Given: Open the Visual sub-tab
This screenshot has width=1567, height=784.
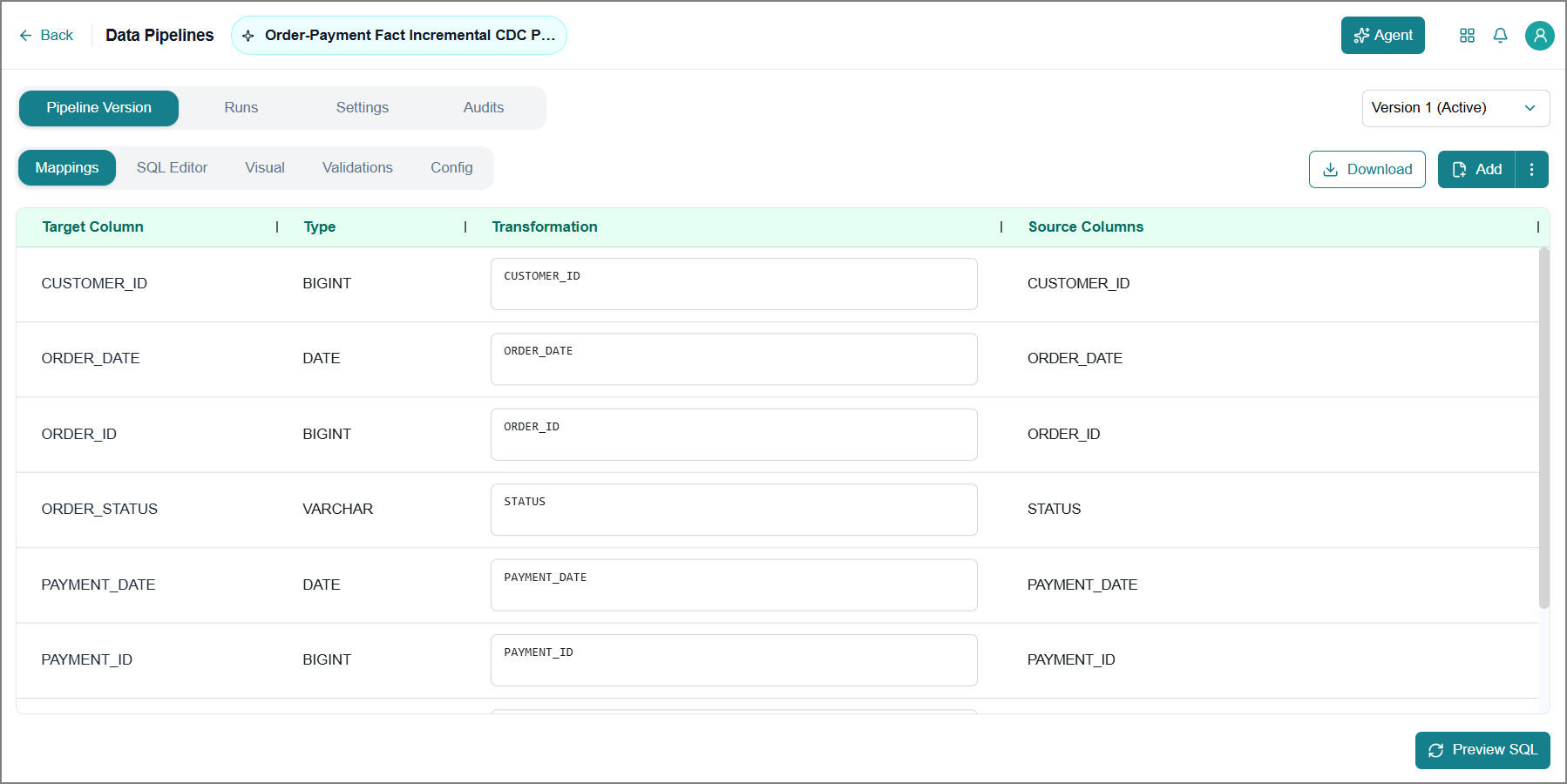Looking at the screenshot, I should tap(265, 168).
